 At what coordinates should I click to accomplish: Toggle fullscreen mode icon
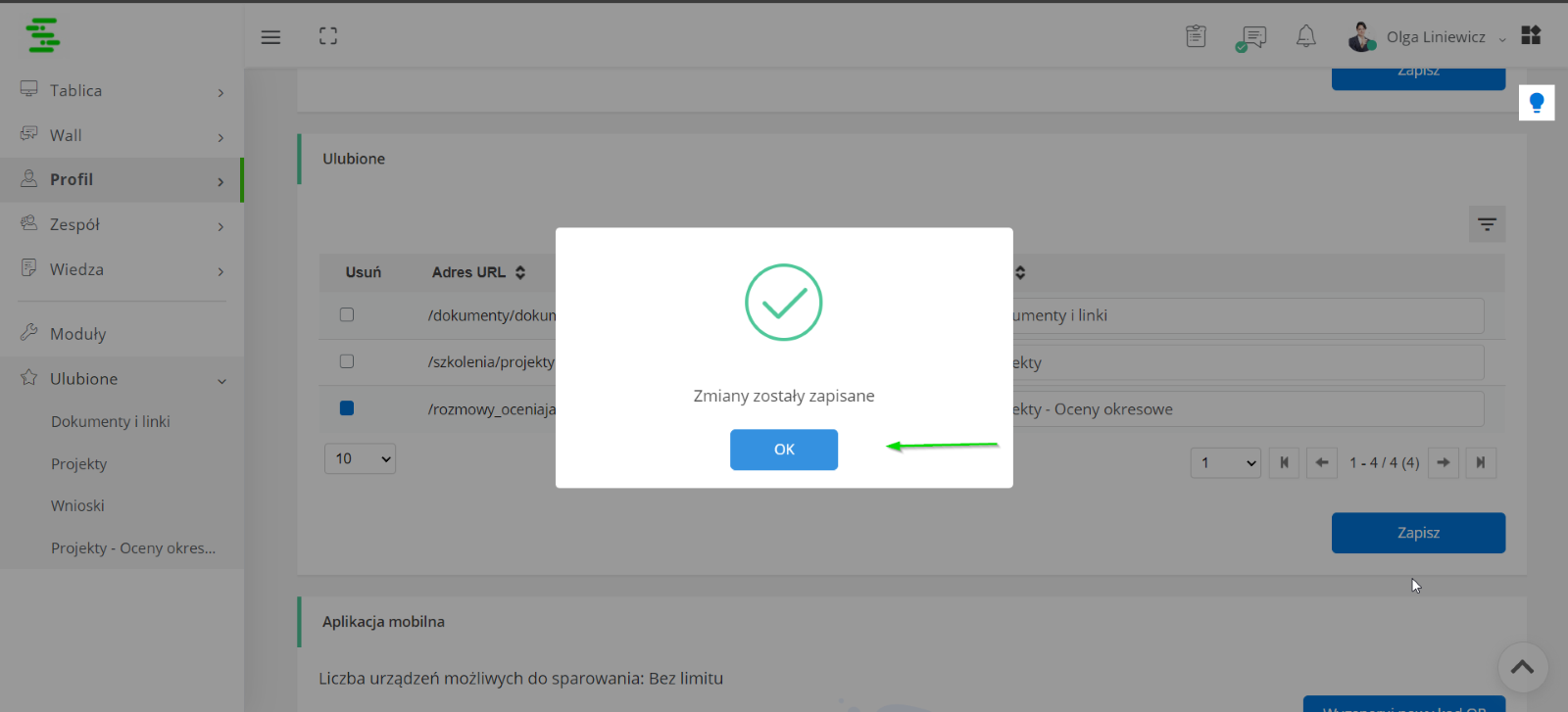328,36
